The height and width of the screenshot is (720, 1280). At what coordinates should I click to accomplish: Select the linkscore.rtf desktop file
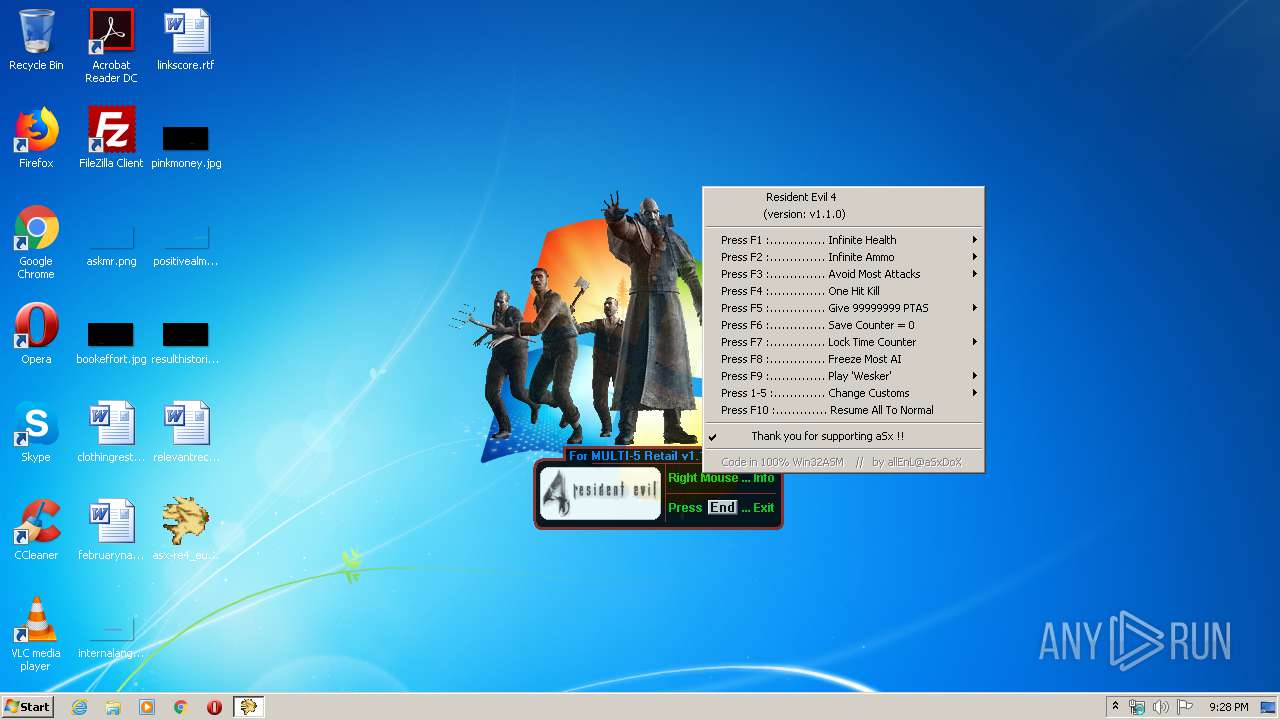[186, 40]
